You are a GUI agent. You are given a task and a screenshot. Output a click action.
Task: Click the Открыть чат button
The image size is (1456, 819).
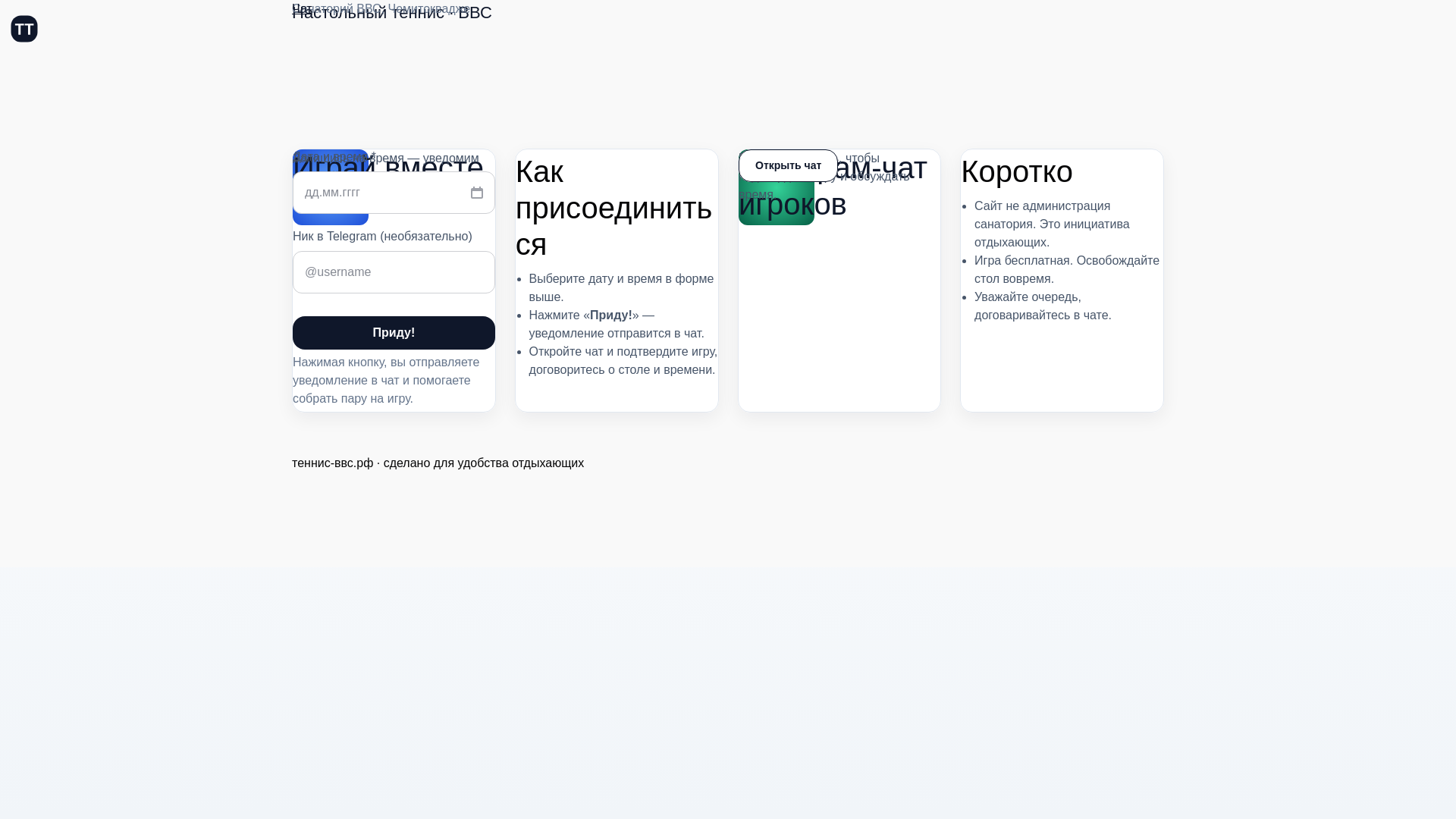click(x=788, y=165)
